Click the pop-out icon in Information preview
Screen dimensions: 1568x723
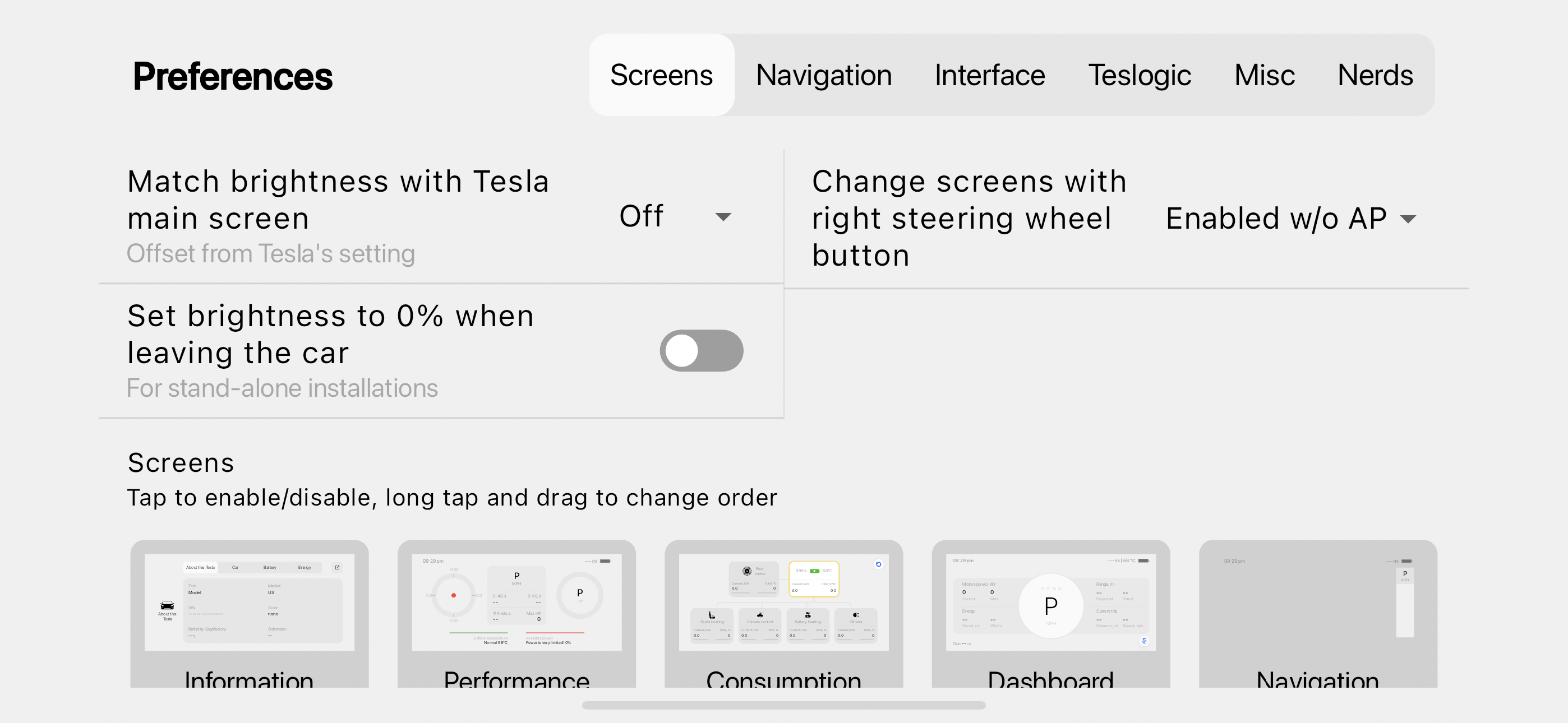click(337, 567)
